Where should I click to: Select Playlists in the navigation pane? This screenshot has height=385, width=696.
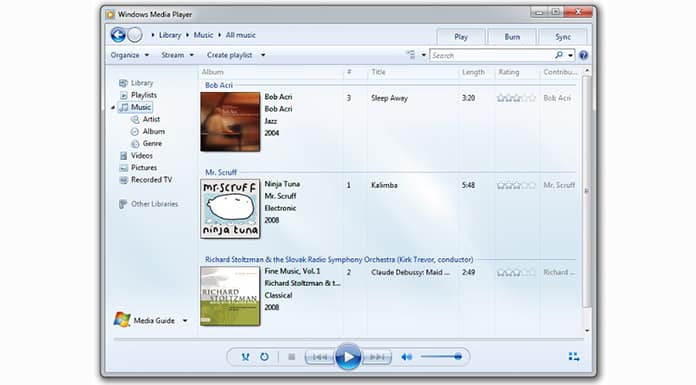pos(138,95)
